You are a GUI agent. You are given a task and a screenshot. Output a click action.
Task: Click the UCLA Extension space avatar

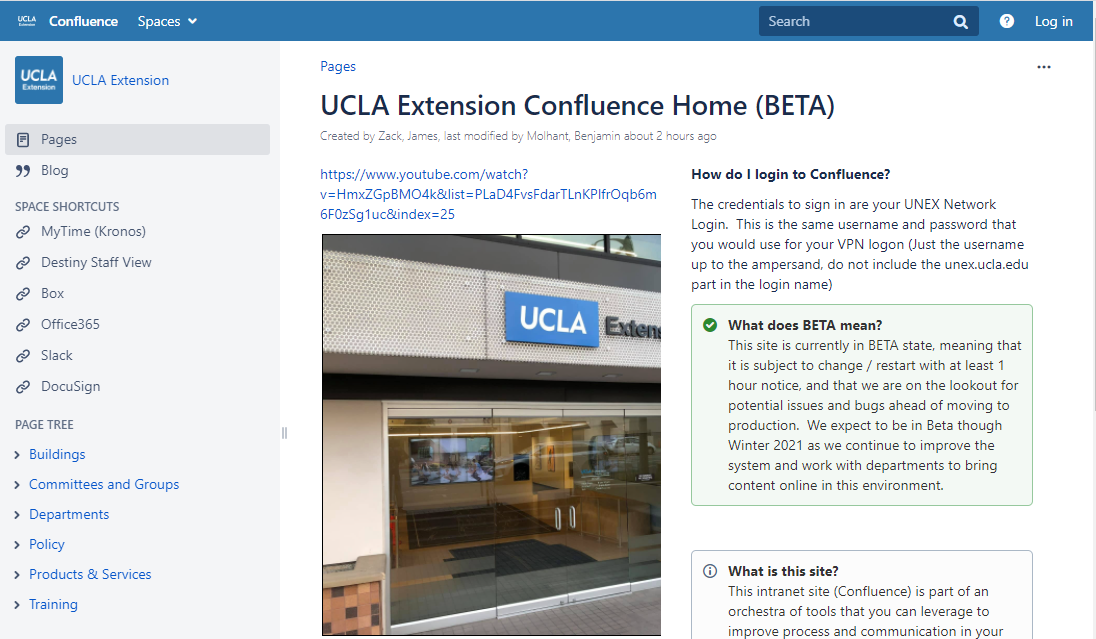(x=39, y=80)
